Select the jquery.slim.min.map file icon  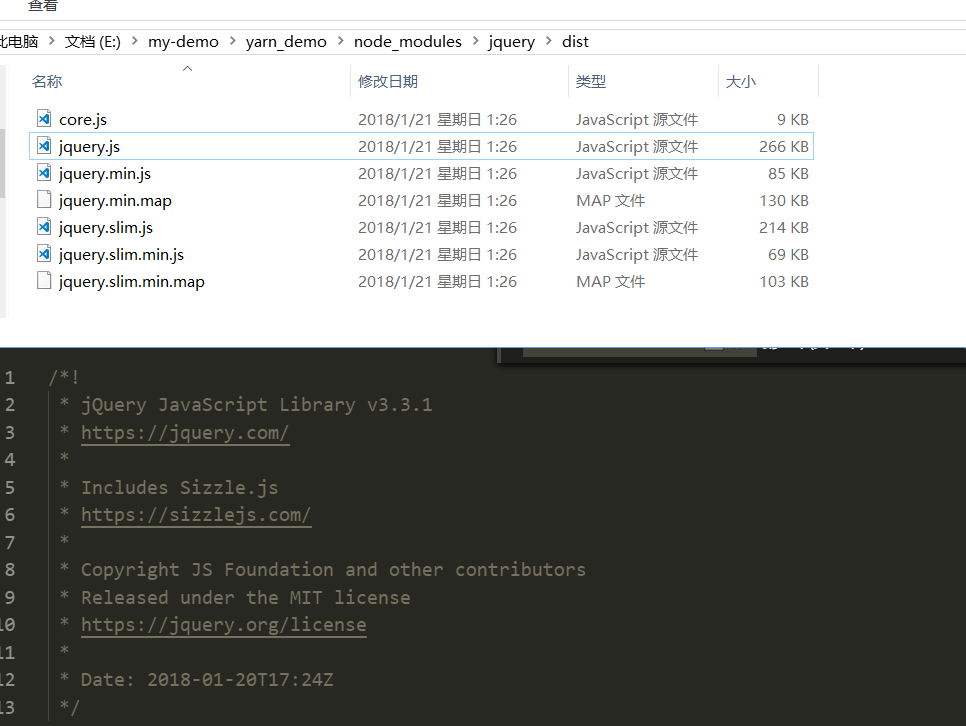(43, 281)
